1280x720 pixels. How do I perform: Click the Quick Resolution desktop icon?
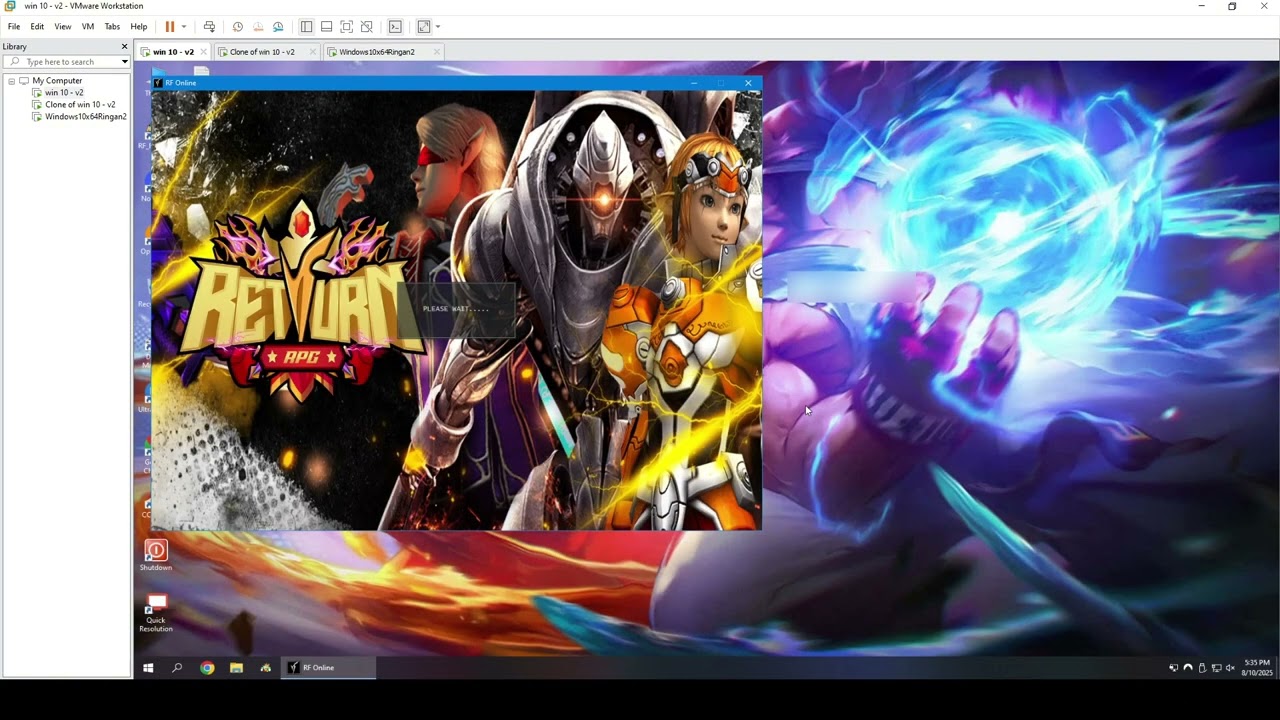pyautogui.click(x=156, y=611)
